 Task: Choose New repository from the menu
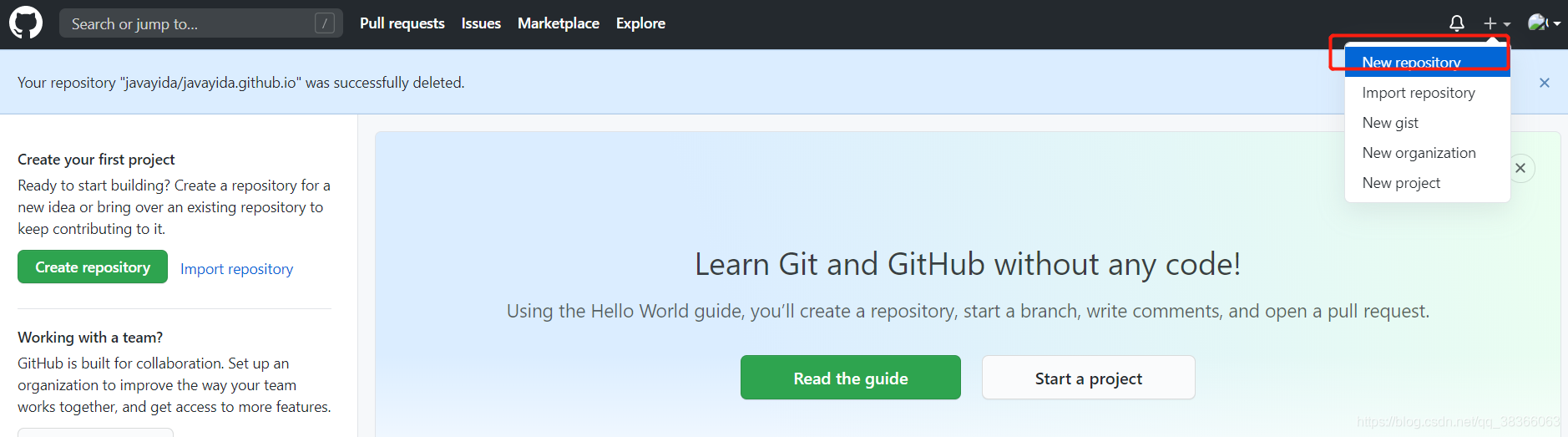pyautogui.click(x=1428, y=62)
